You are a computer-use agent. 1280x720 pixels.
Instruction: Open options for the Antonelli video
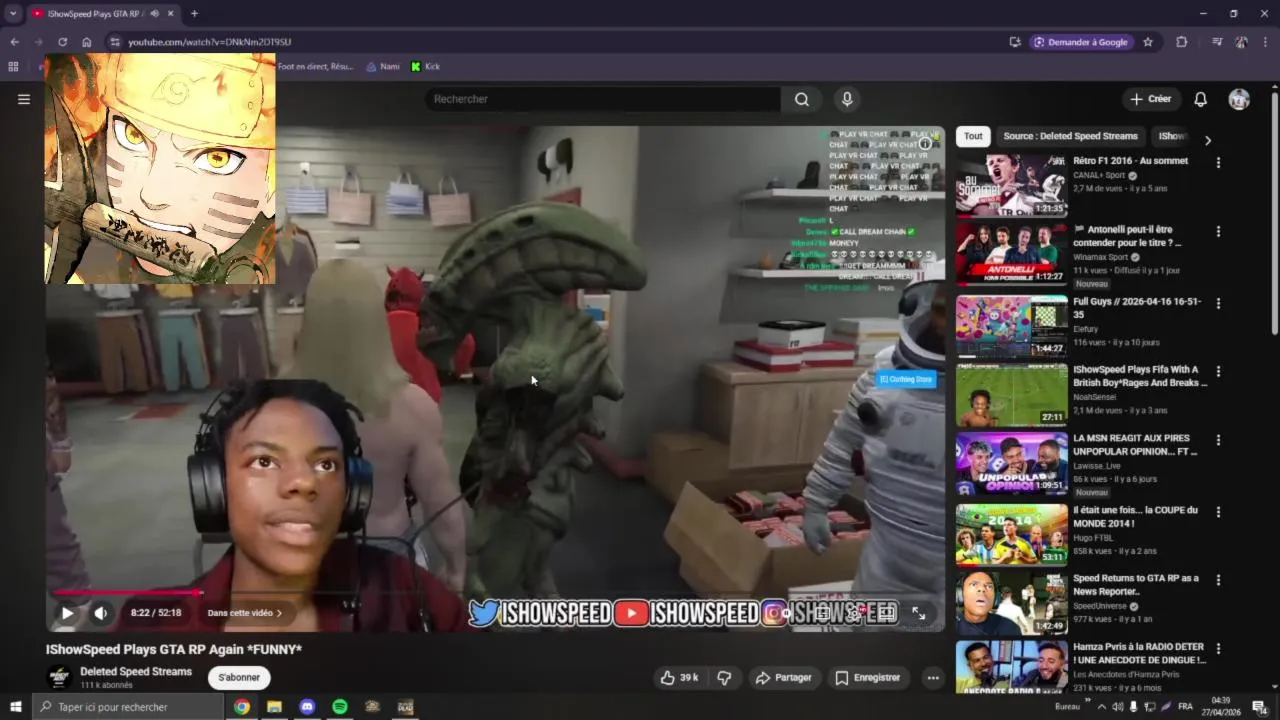click(1218, 231)
